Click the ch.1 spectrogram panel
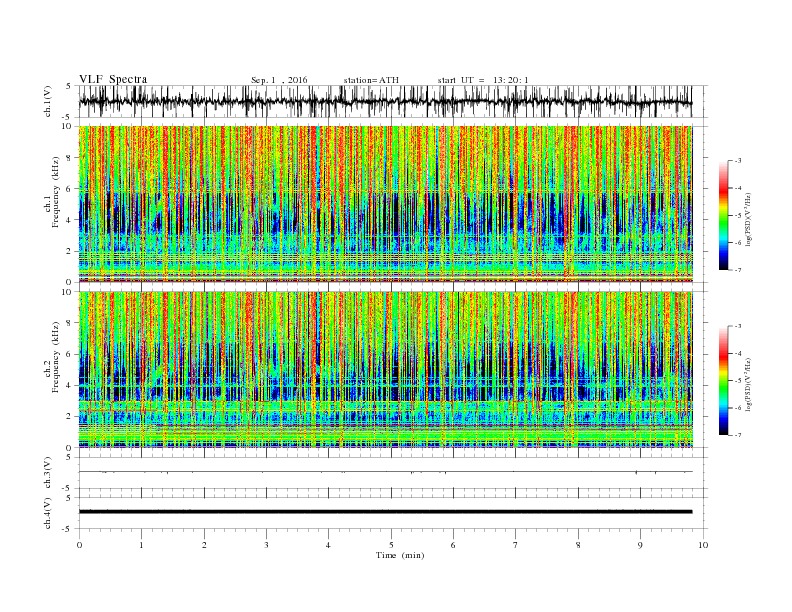Screen dimensions: 792x612 click(x=385, y=204)
